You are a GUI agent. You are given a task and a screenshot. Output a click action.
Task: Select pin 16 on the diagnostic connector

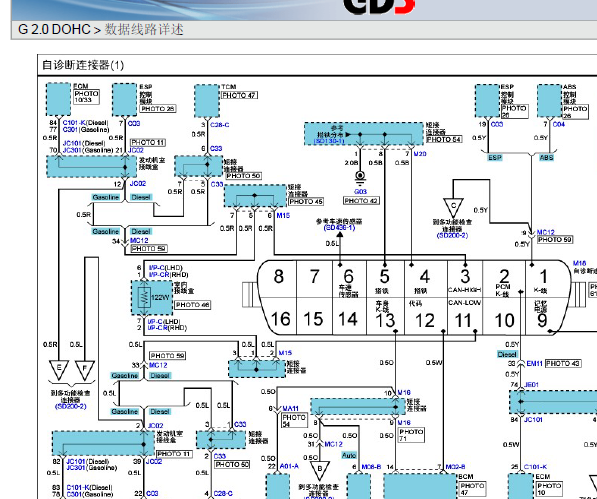281,318
